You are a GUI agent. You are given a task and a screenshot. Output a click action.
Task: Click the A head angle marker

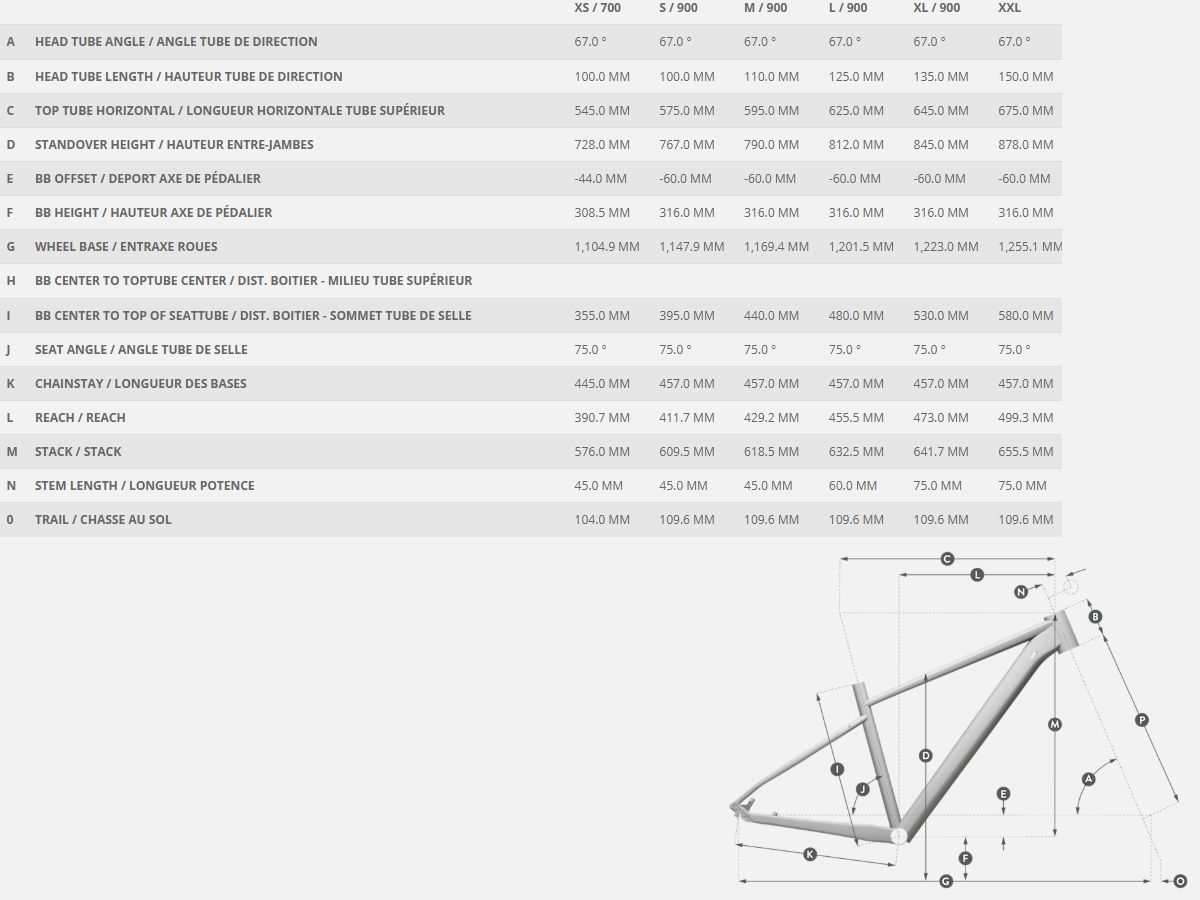click(x=1089, y=778)
